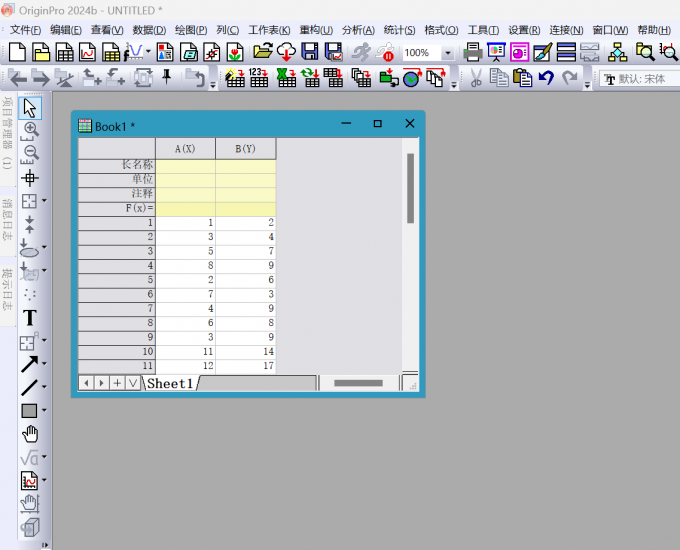Open the 分析(A) menu
This screenshot has width=680, height=550.
[x=358, y=30]
